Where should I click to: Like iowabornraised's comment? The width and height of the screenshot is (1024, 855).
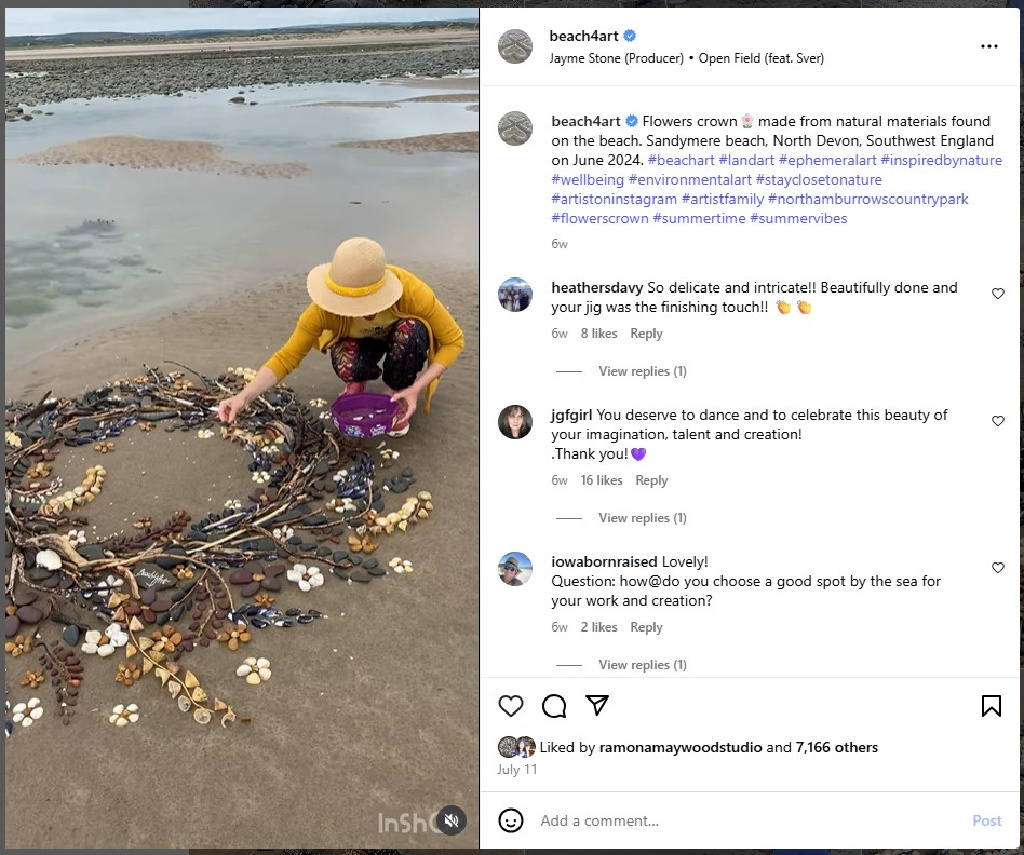tap(998, 568)
